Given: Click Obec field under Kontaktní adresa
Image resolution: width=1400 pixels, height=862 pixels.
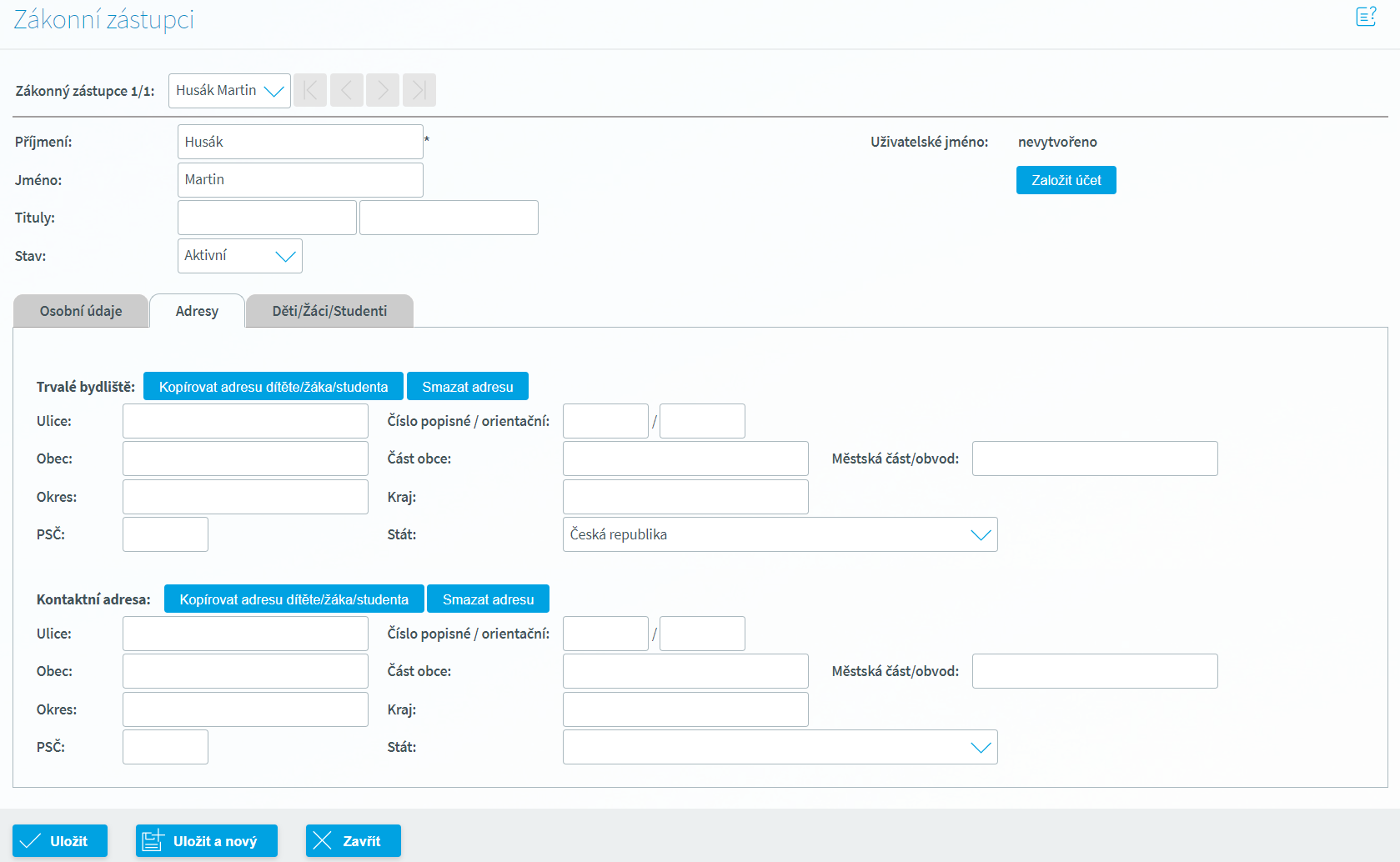Looking at the screenshot, I should 245,671.
